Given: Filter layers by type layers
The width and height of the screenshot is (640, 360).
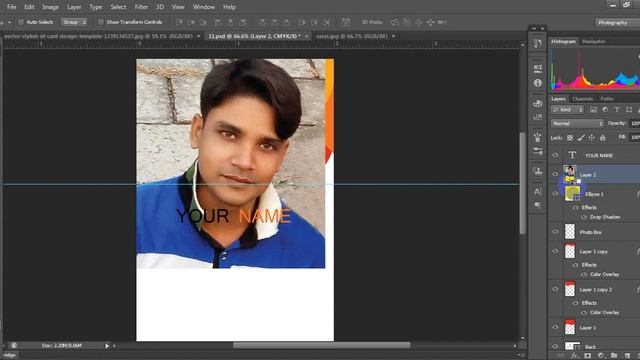Looking at the screenshot, I should coord(617,109).
